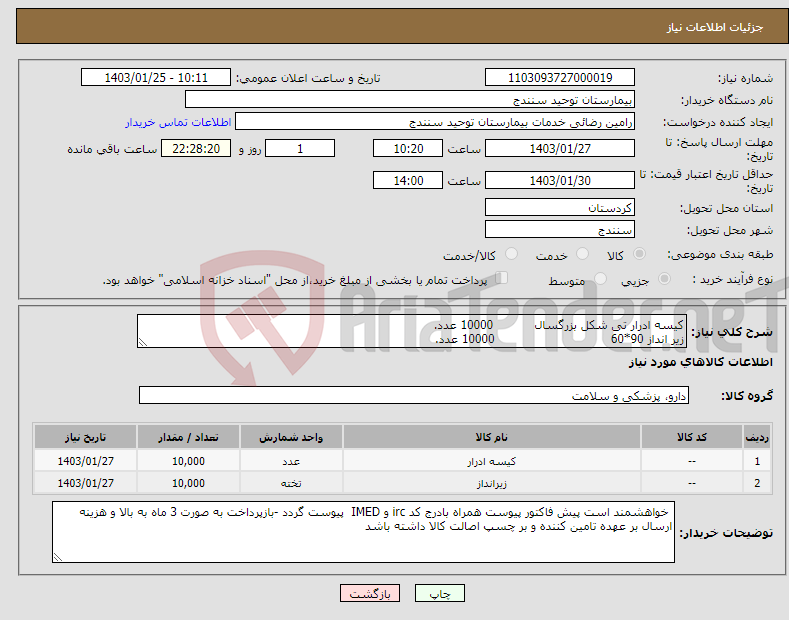Click the ردیف column header
789x620 pixels.
point(756,437)
